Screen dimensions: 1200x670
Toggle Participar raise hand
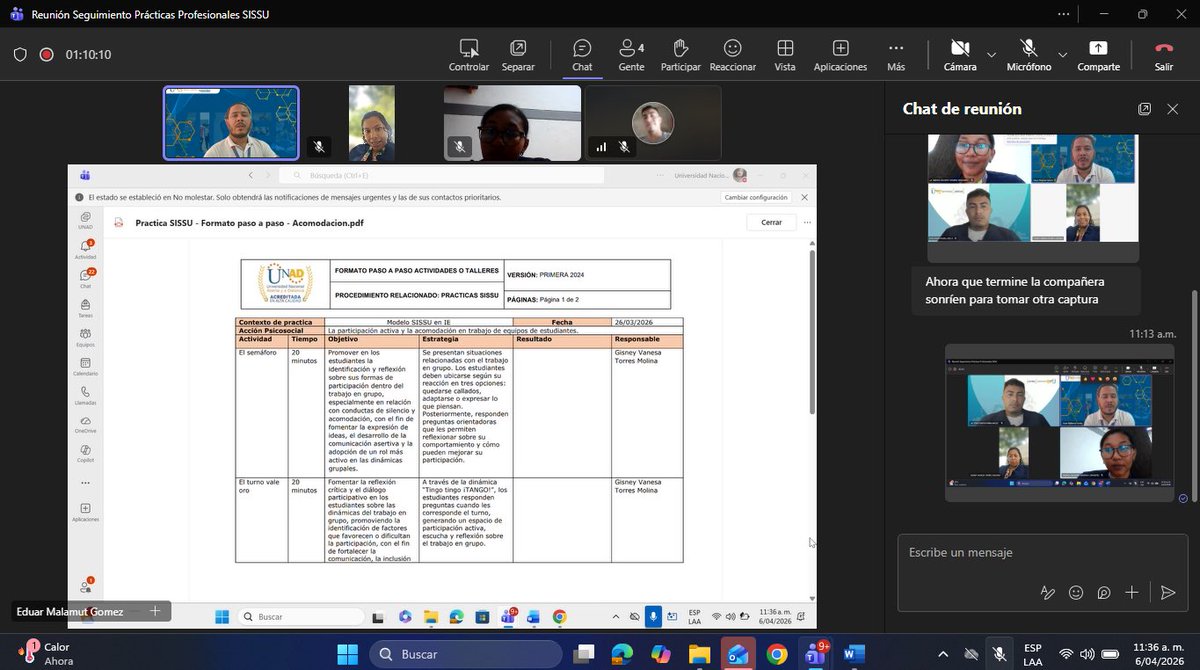[x=680, y=54]
